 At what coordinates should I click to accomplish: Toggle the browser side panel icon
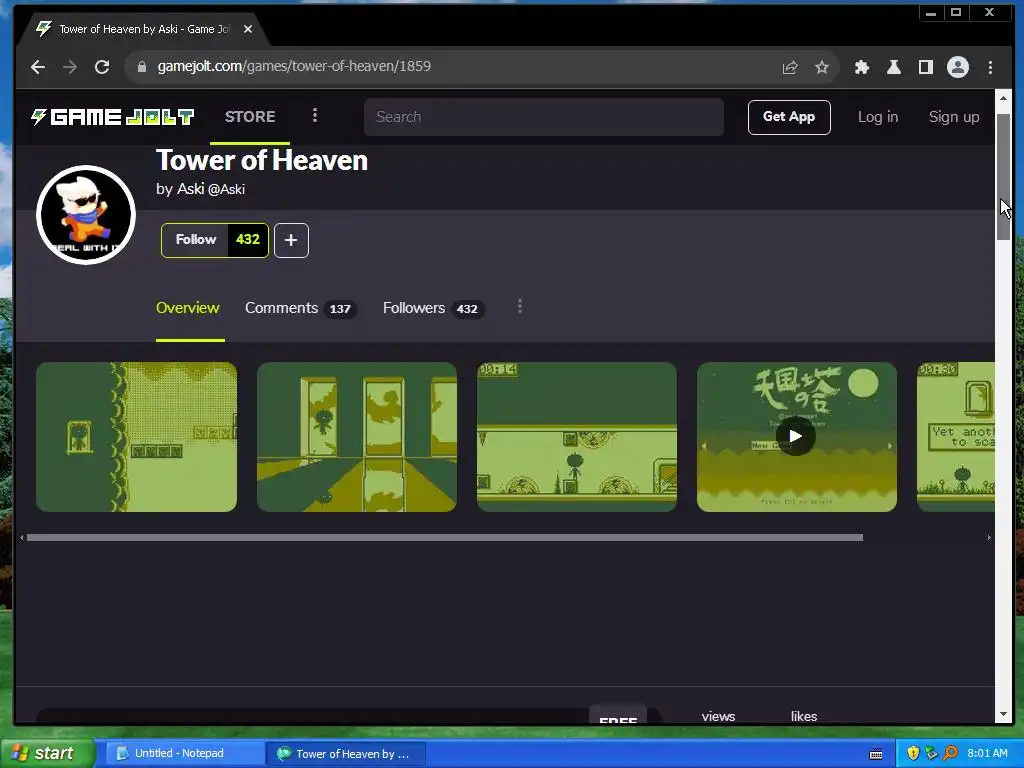click(x=926, y=67)
